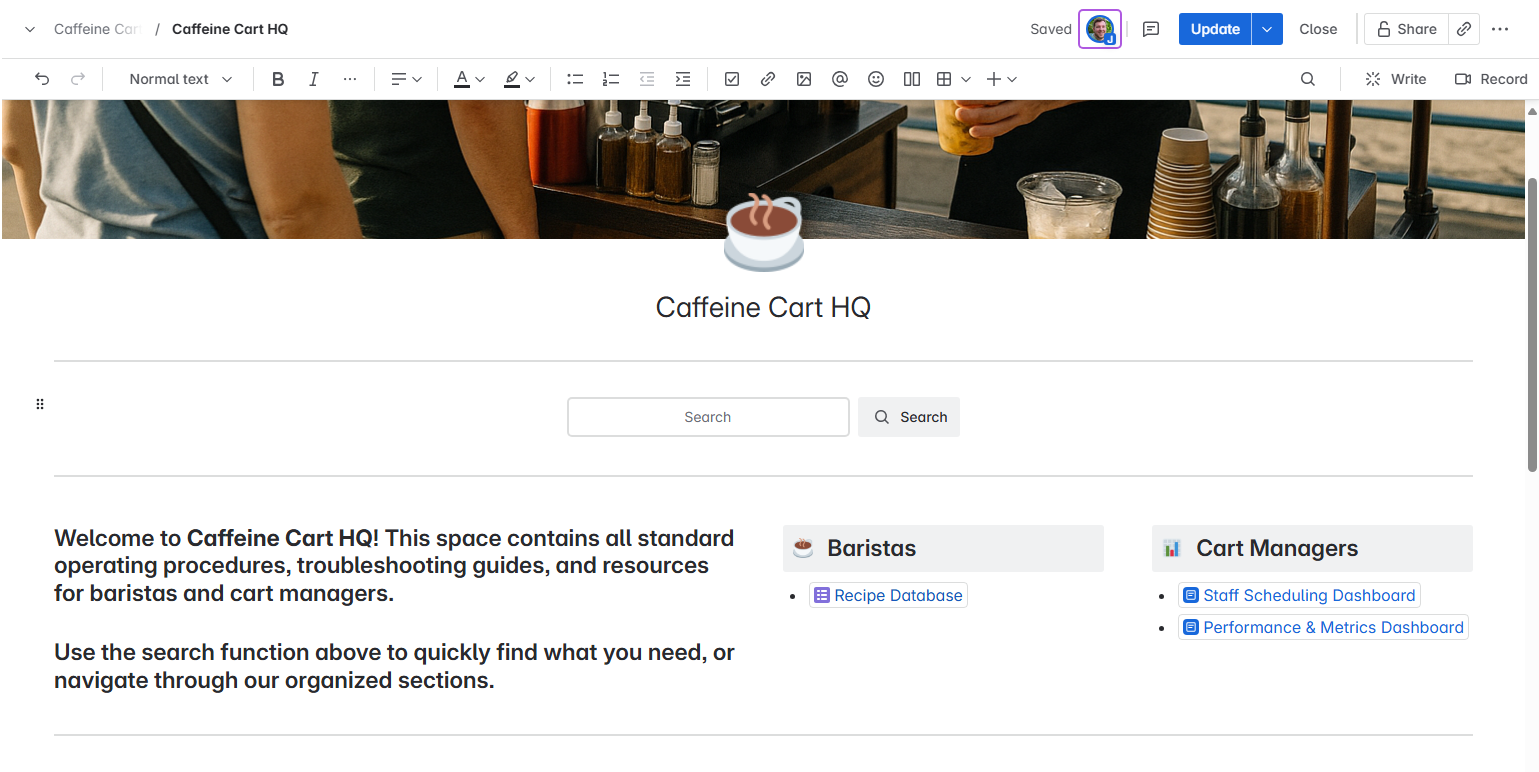Viewport: 1539px width, 772px height.
Task: Click the Undo arrow icon
Action: [x=42, y=79]
